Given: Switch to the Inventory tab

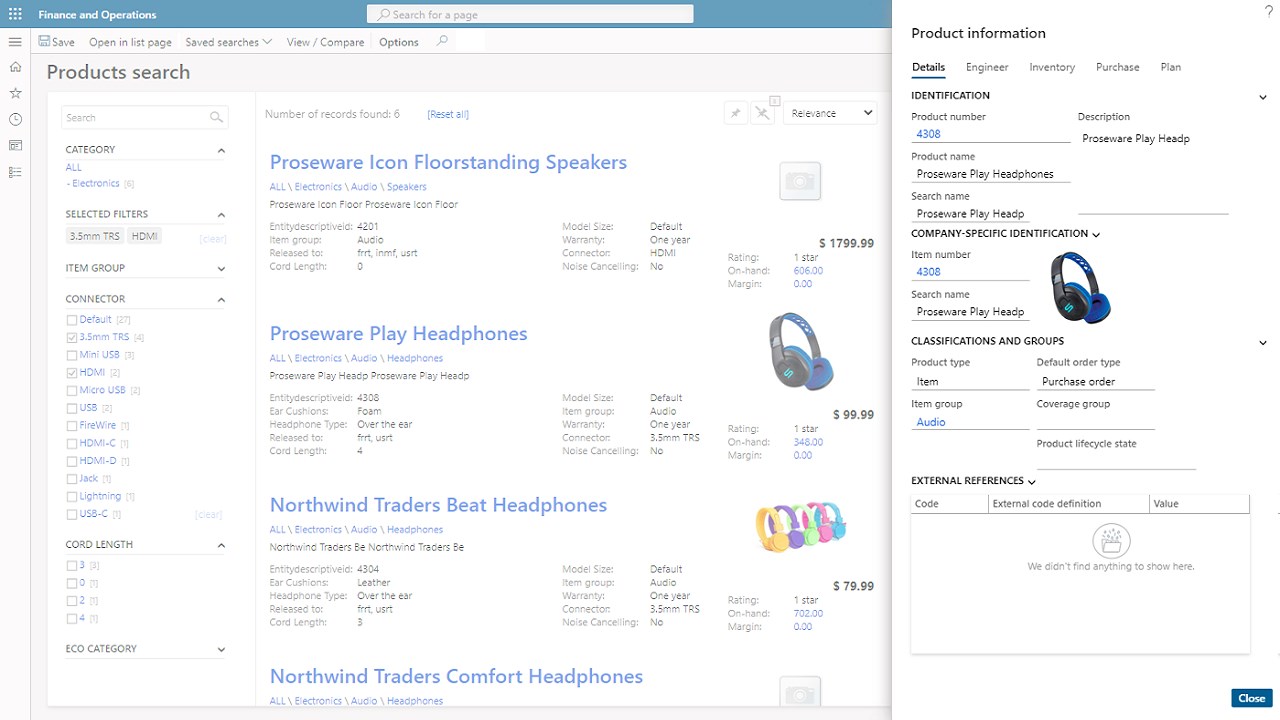Looking at the screenshot, I should 1052,67.
